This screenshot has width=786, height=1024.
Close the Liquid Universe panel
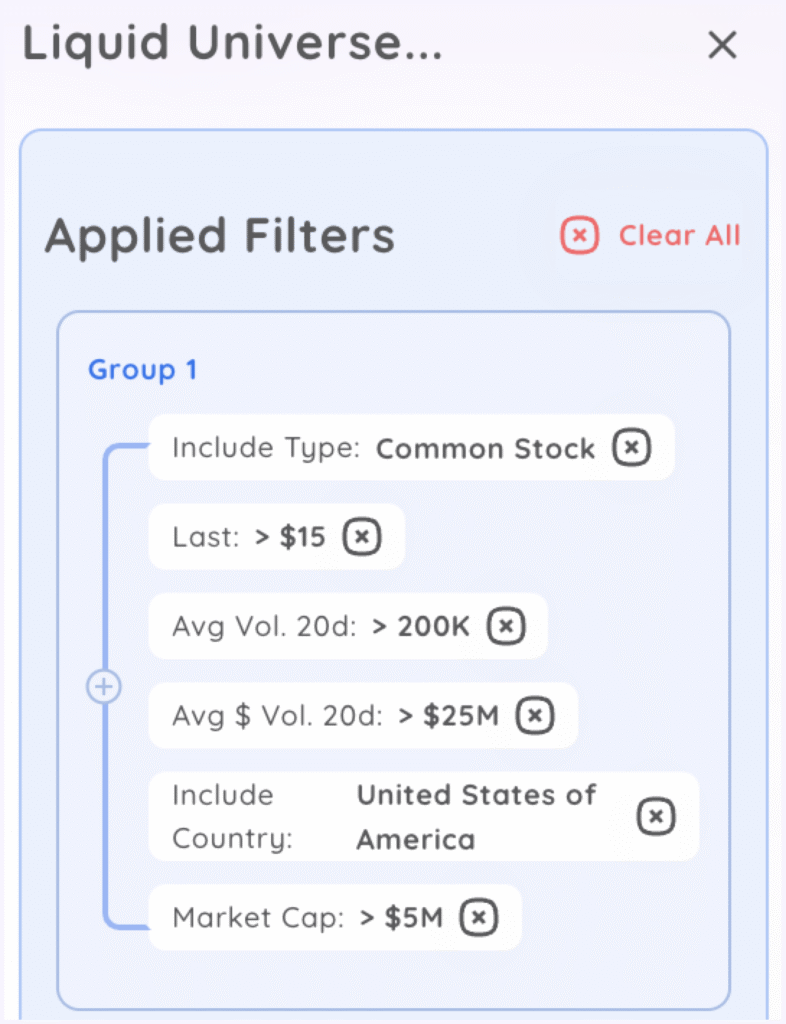(722, 45)
